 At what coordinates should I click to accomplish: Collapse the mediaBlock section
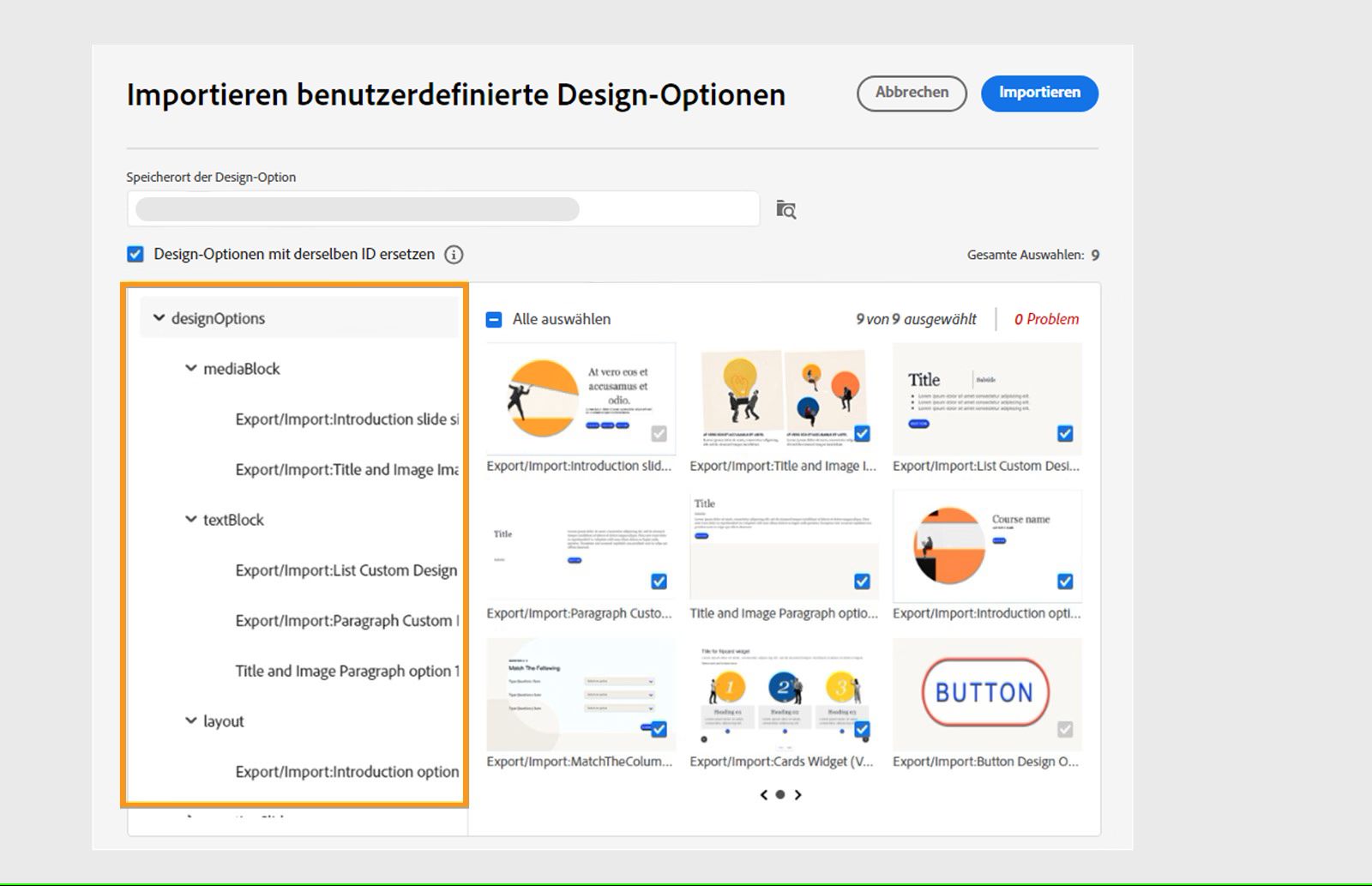tap(190, 368)
